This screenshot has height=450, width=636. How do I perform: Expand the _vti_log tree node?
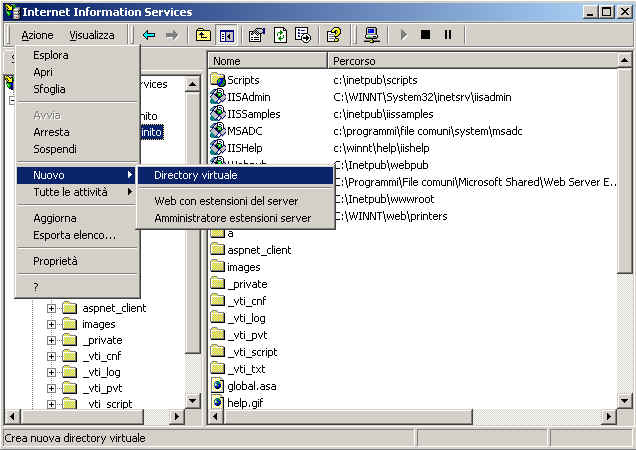coord(51,372)
